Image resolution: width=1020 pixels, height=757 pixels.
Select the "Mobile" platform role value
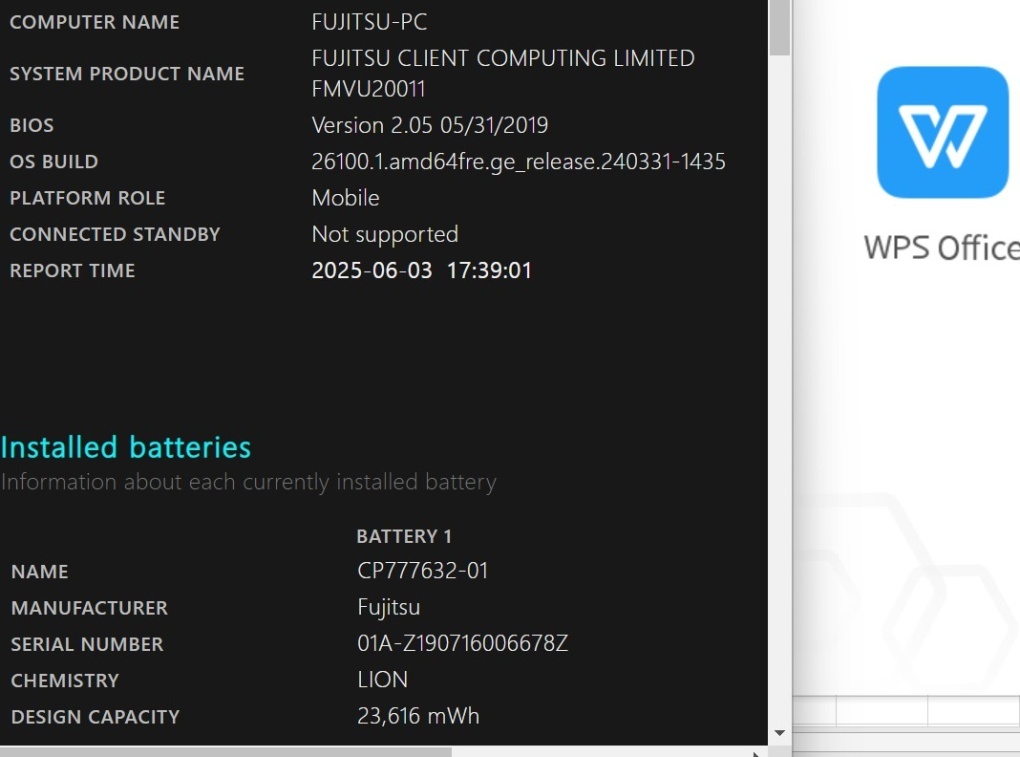pos(345,198)
